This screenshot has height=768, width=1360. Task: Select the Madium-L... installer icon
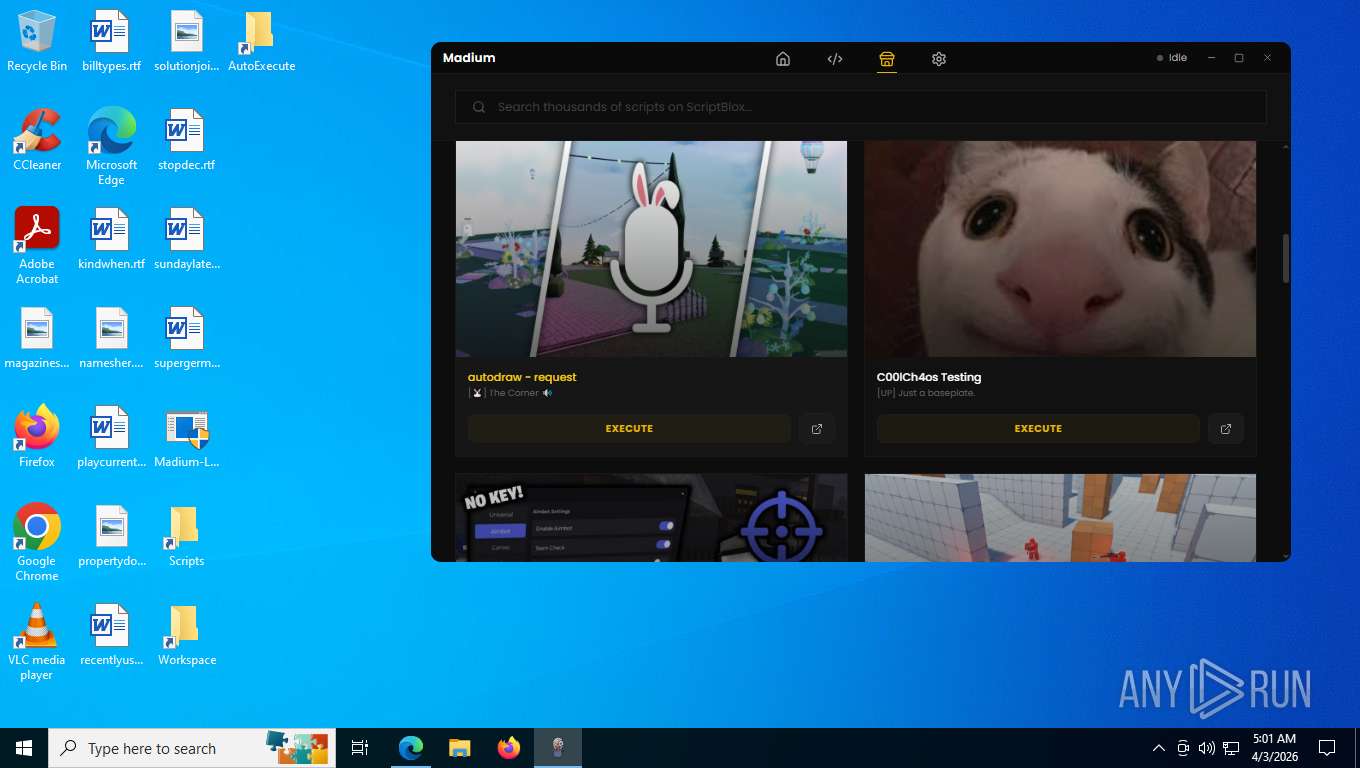(186, 437)
